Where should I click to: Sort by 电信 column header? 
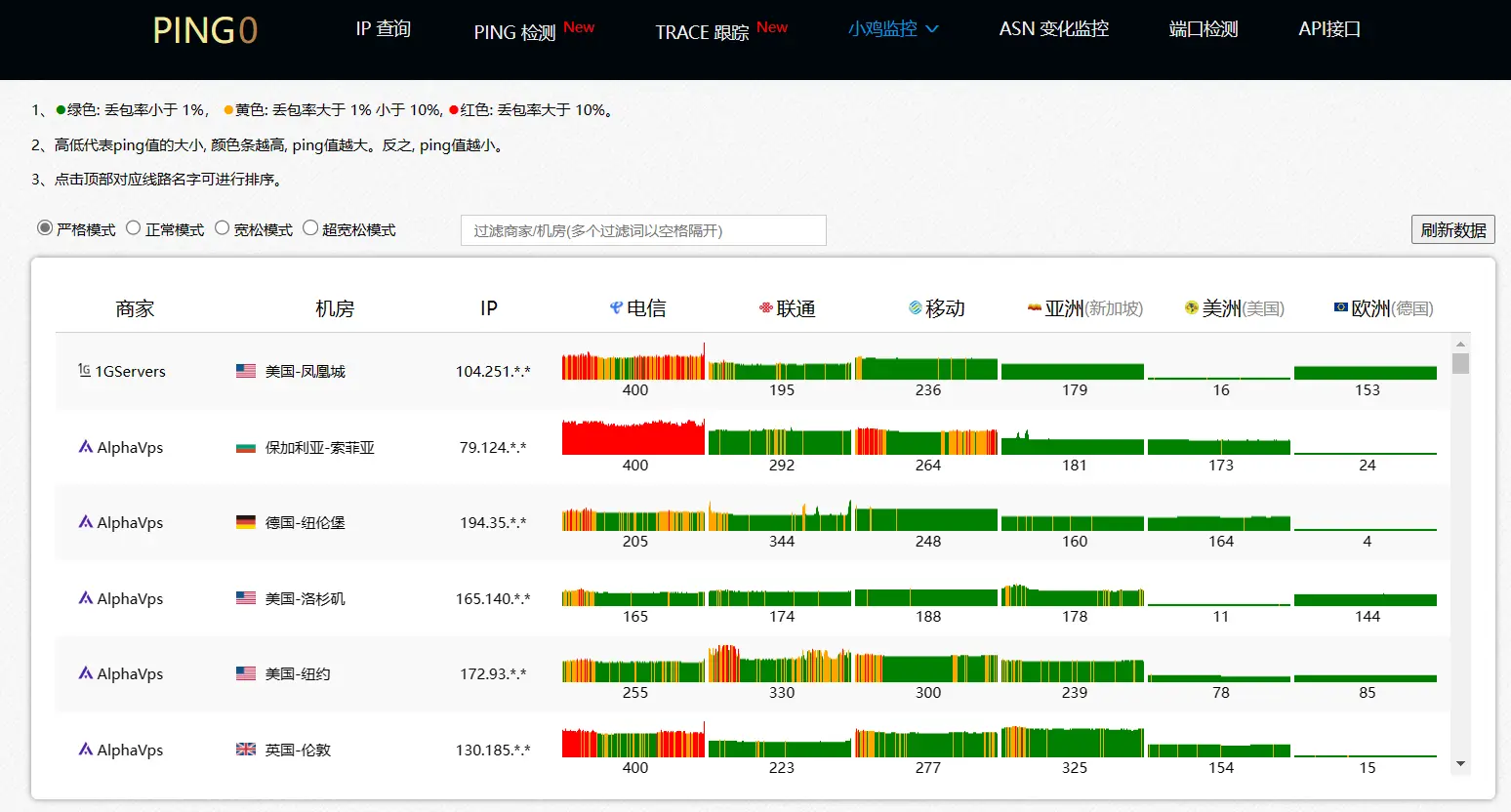pos(637,308)
